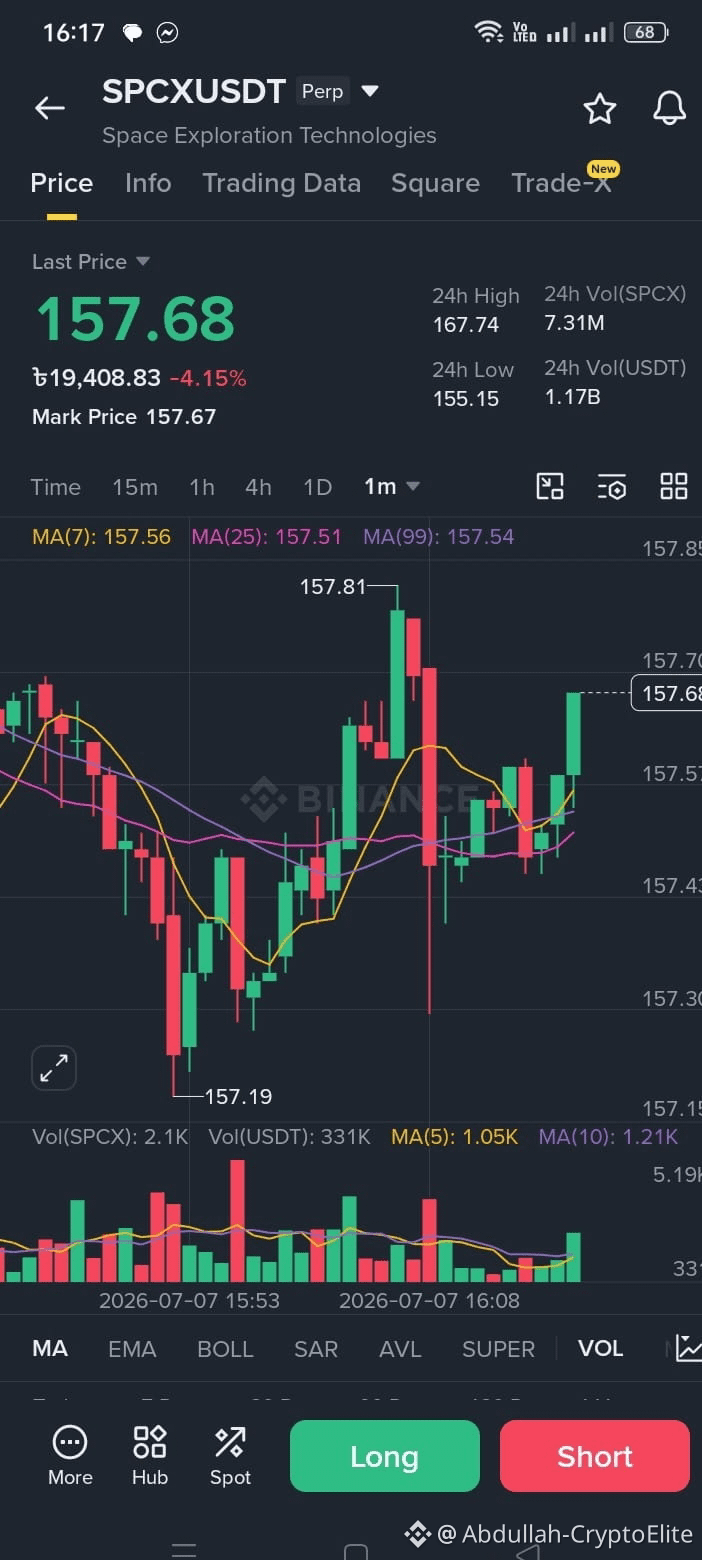Tap 24h Vol(SPCX) 7.31M

[x=574, y=322]
